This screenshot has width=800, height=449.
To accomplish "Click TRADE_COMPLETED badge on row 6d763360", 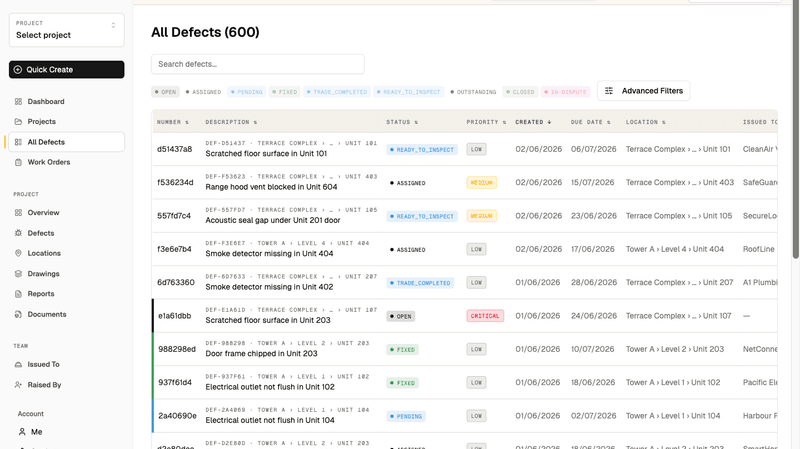I will click(420, 283).
